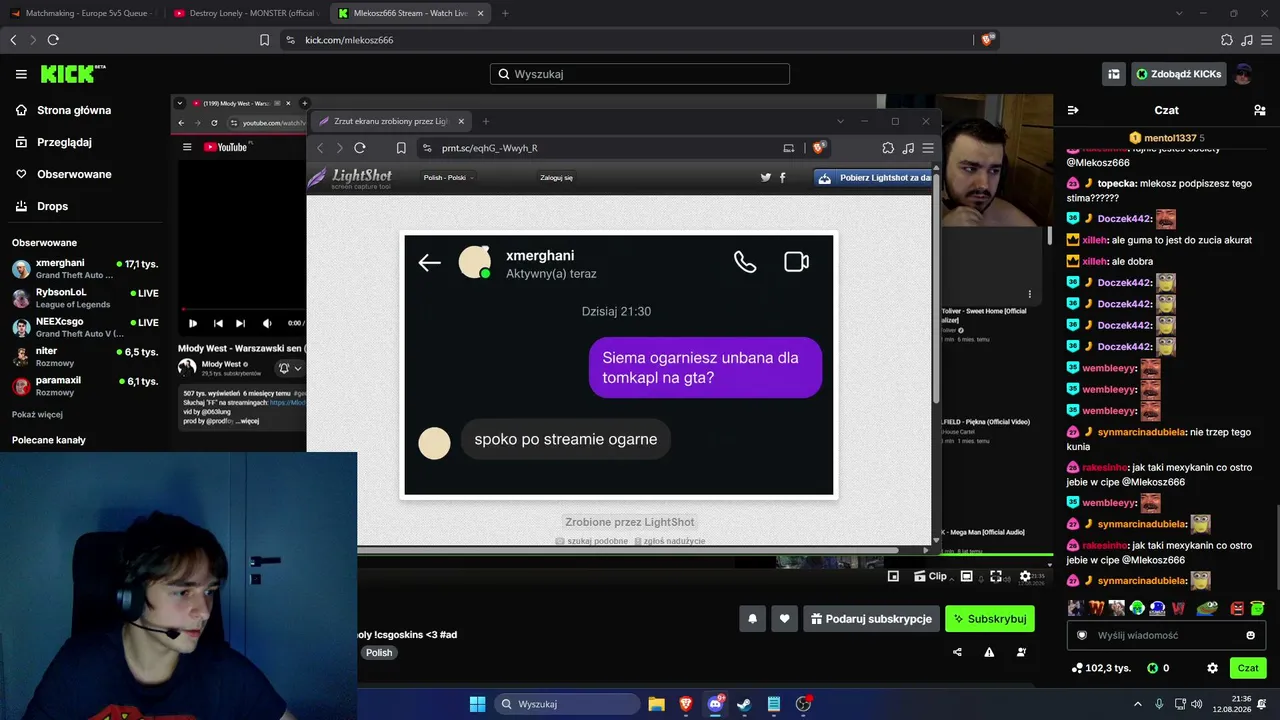This screenshot has height=720, width=1280.
Task: Open the chat users list icon
Action: (x=1260, y=110)
